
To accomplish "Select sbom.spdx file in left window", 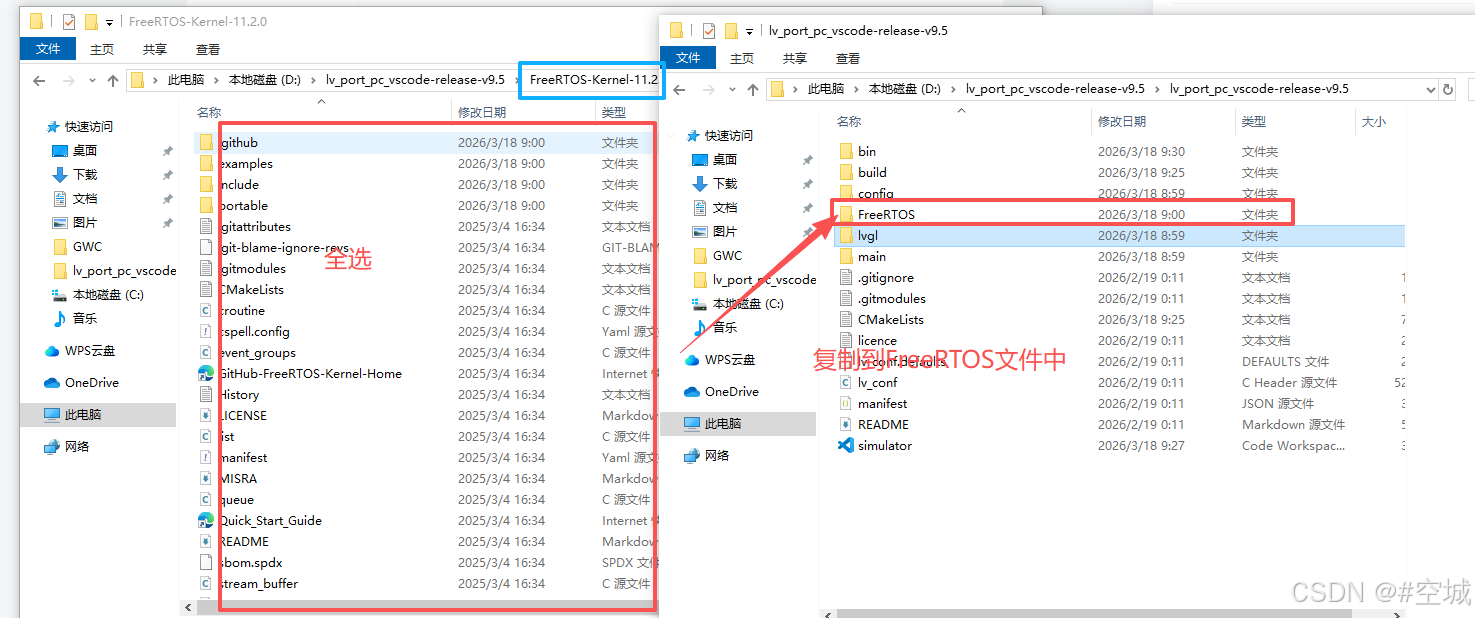I will click(250, 563).
